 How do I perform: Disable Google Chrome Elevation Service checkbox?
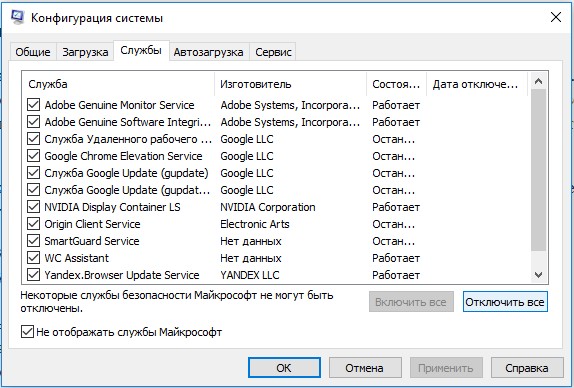33,156
